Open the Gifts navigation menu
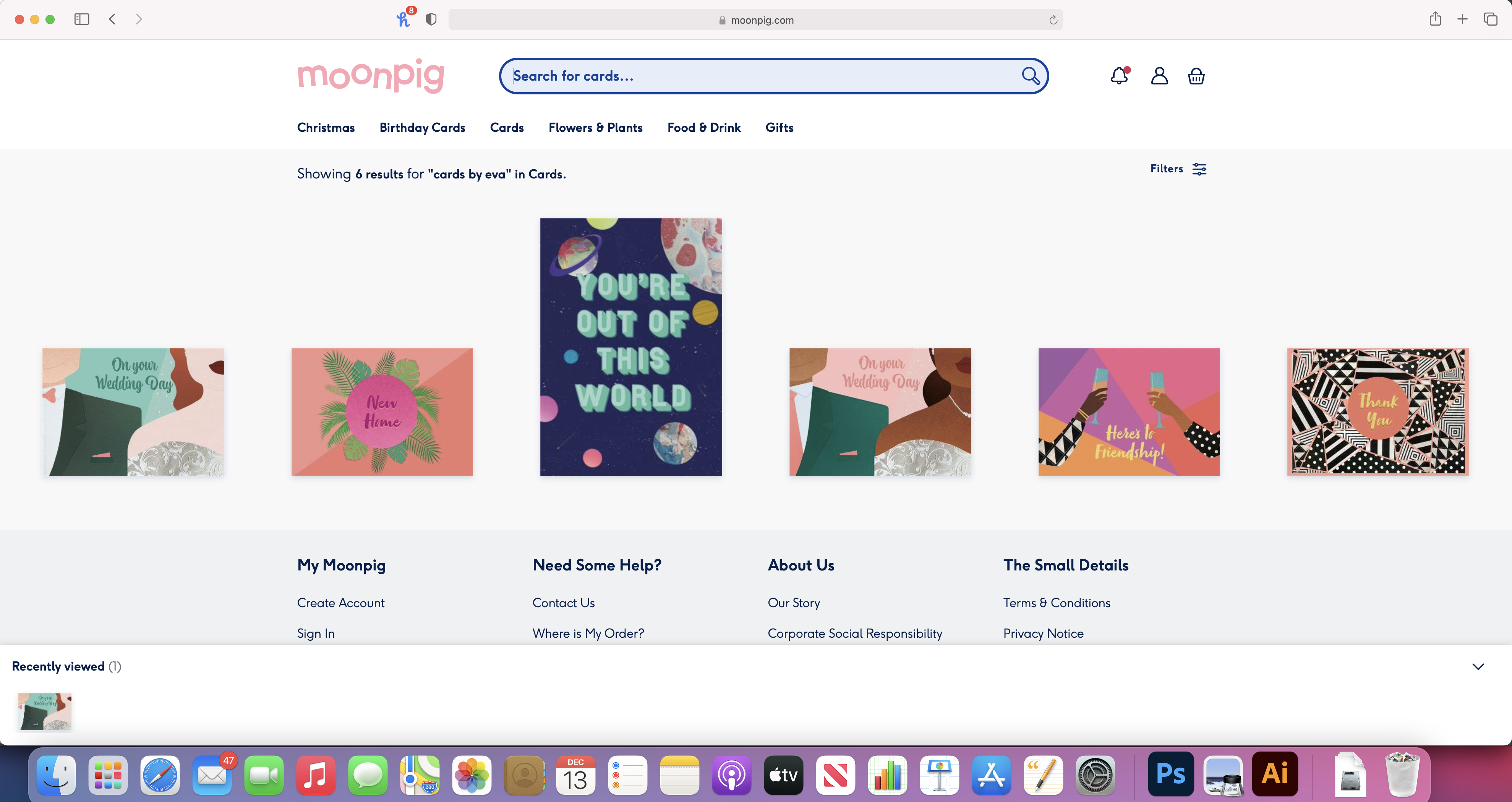This screenshot has height=802, width=1512. pyautogui.click(x=779, y=127)
